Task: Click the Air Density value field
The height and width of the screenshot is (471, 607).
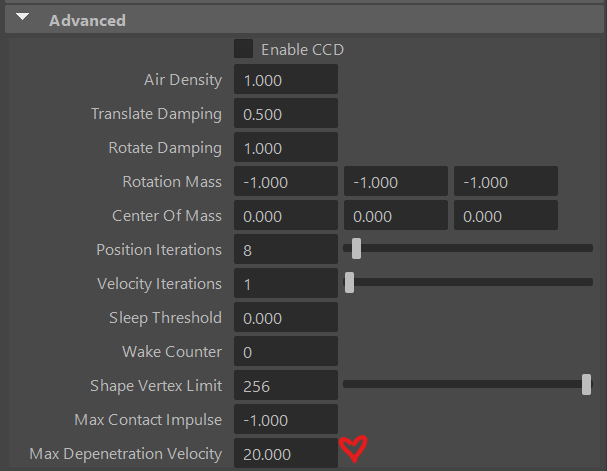Action: pyautogui.click(x=286, y=80)
